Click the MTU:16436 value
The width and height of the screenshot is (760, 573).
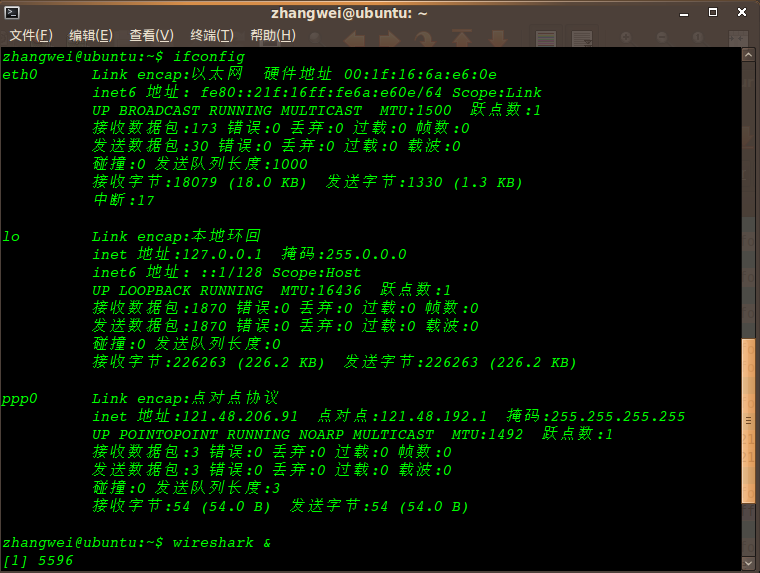pyautogui.click(x=321, y=290)
